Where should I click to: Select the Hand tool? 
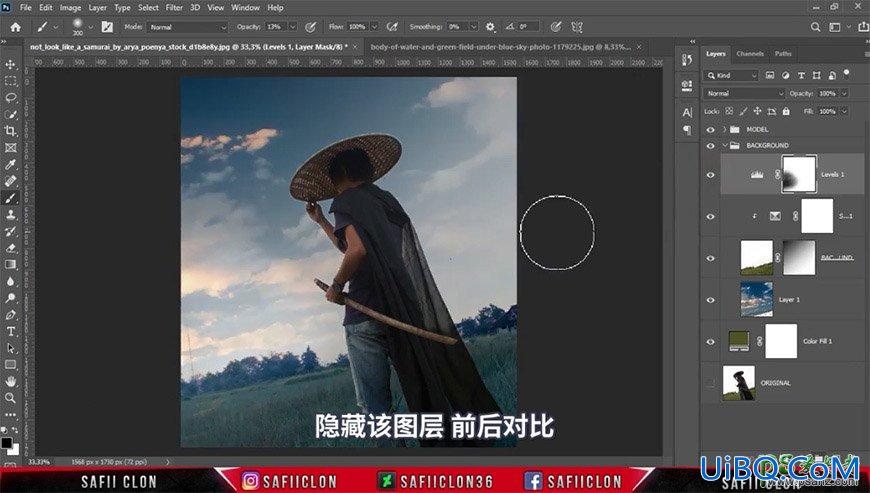pyautogui.click(x=11, y=381)
